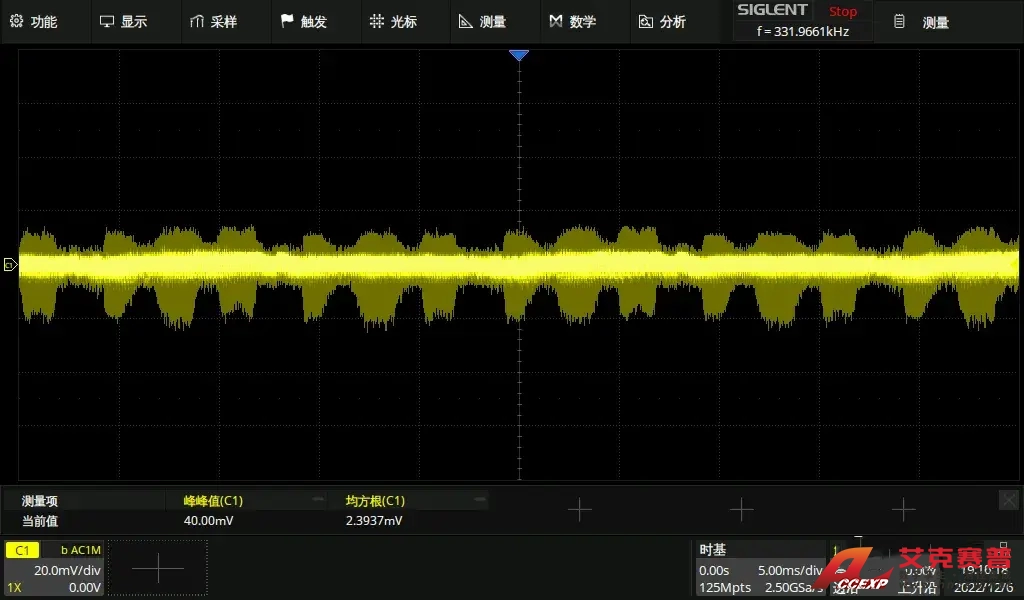Viewport: 1024px width, 600px height.
Task: Open the 分析 analysis menu
Action: pyautogui.click(x=662, y=21)
